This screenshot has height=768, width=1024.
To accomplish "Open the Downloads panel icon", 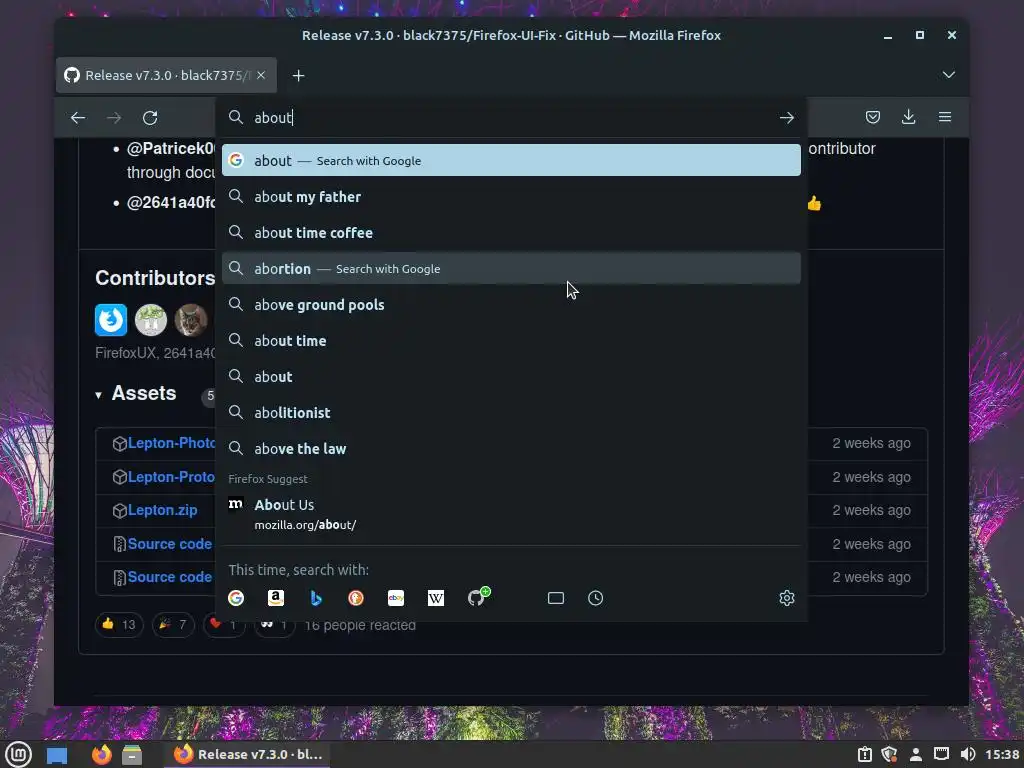I will tap(908, 118).
